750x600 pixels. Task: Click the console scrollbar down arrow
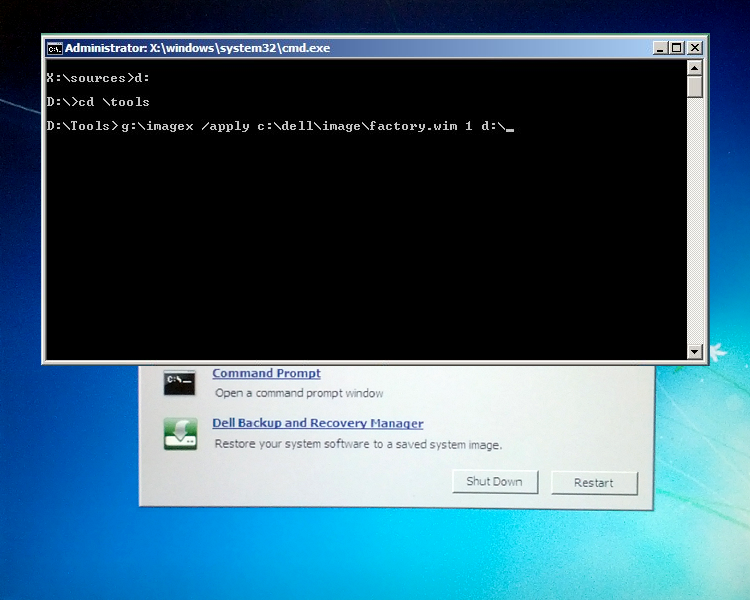pos(695,352)
